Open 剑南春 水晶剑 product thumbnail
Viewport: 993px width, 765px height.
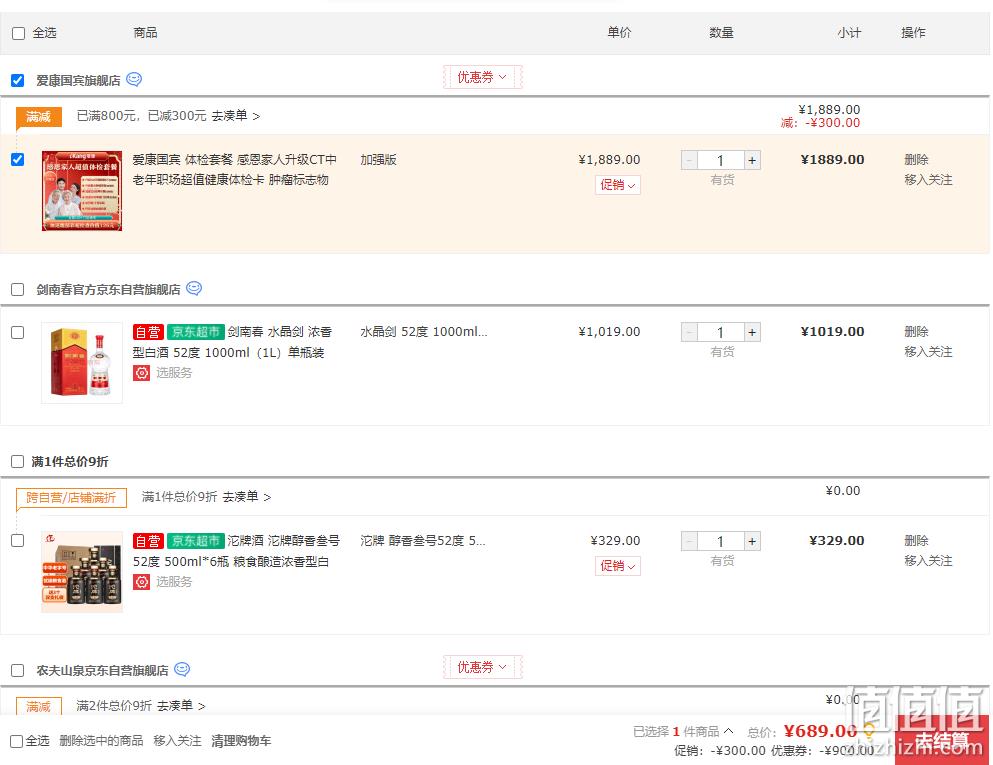coord(82,363)
